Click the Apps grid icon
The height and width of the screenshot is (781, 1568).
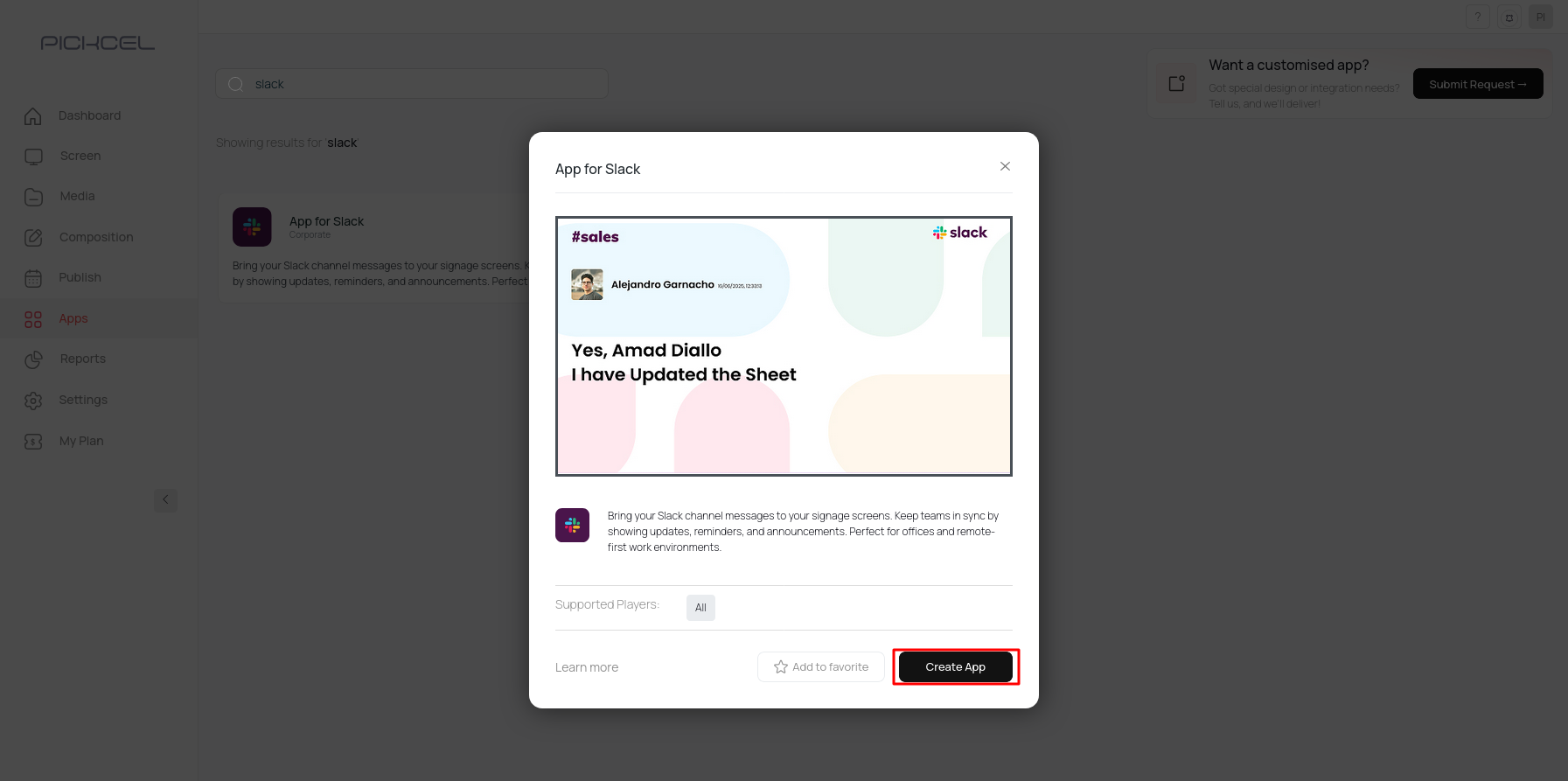(33, 319)
